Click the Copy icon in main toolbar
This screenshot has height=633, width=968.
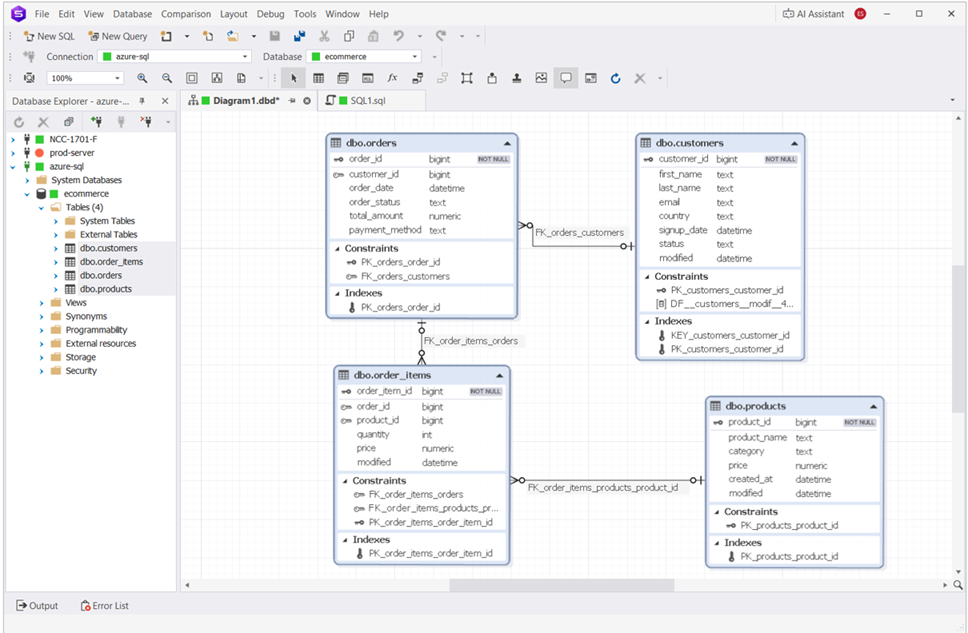(349, 36)
